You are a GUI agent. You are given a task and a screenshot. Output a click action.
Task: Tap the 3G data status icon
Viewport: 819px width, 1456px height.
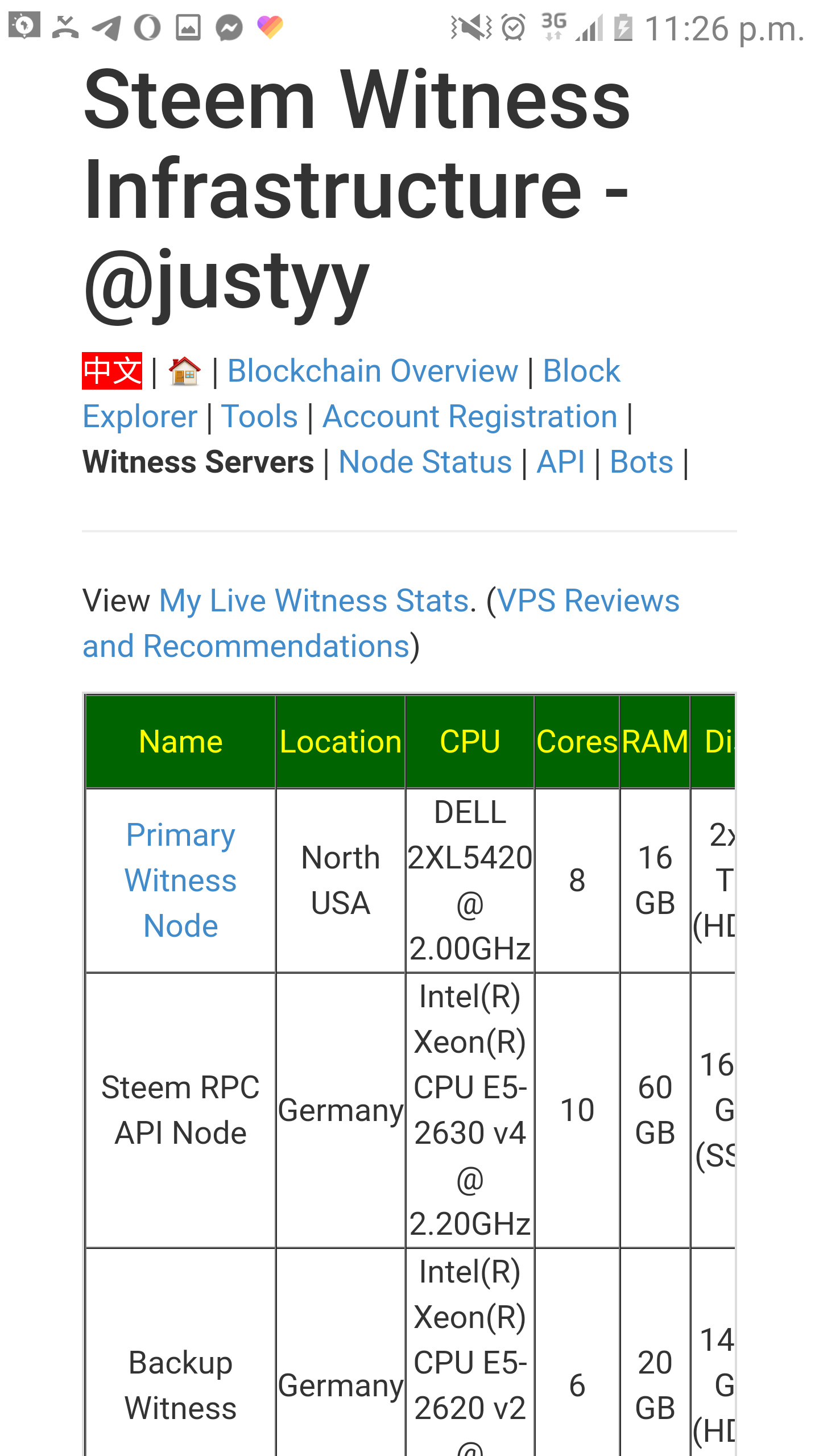[553, 26]
